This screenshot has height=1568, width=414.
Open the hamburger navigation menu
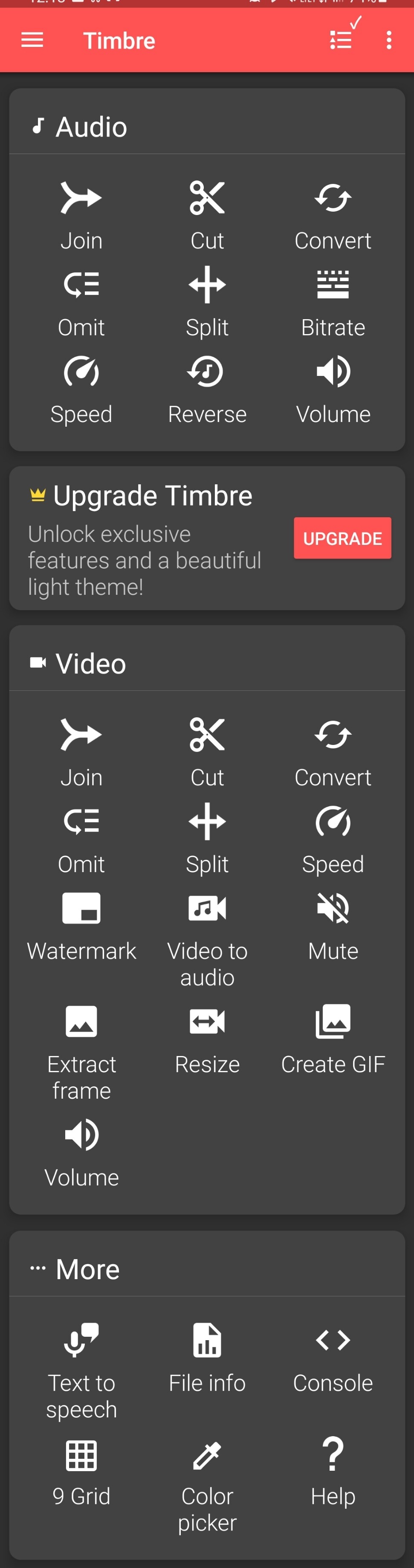(32, 40)
